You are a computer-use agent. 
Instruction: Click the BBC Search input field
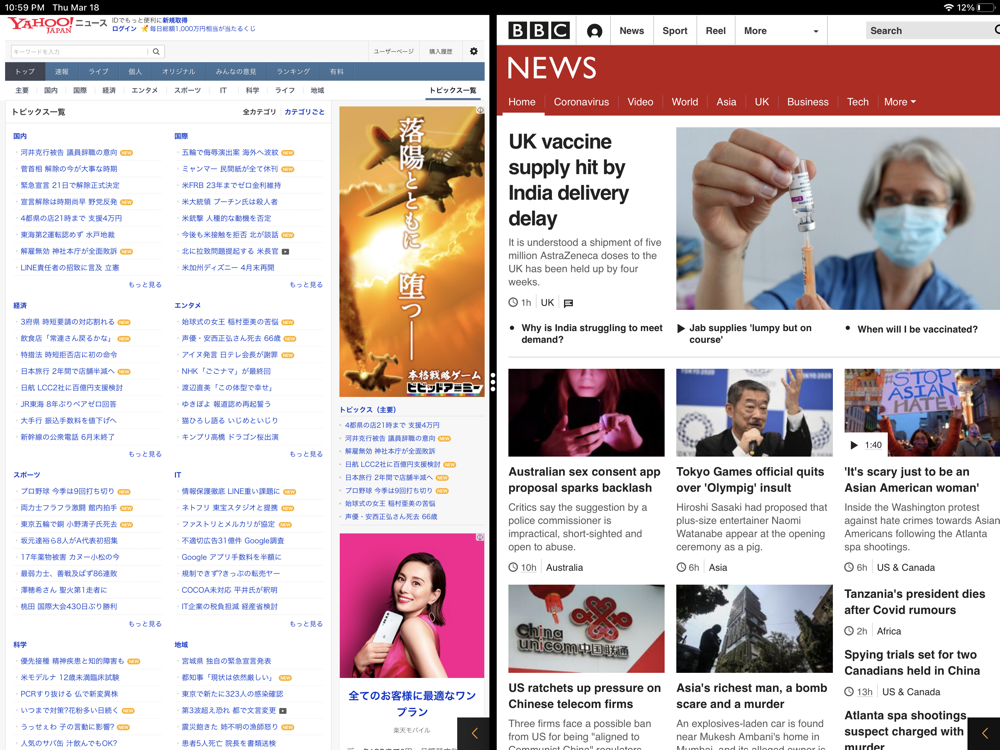click(932, 31)
